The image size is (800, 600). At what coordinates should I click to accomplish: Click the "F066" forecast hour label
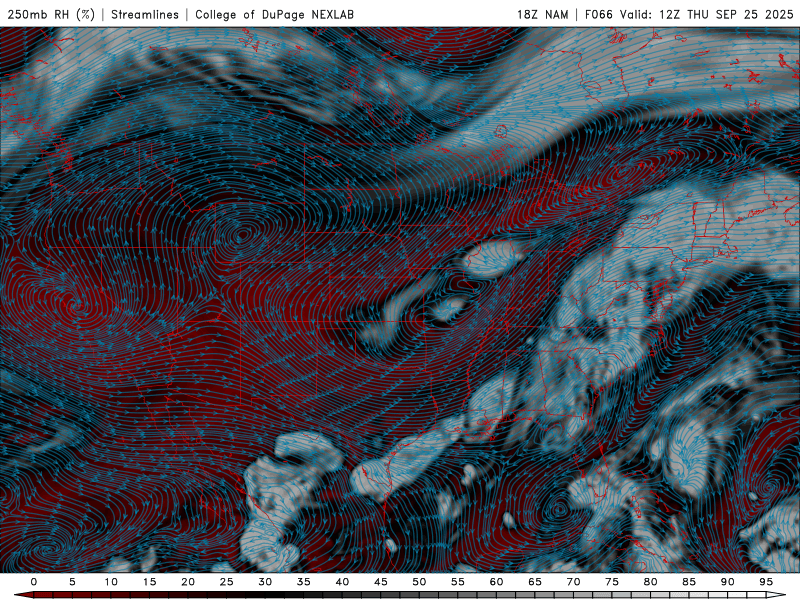[598, 14]
